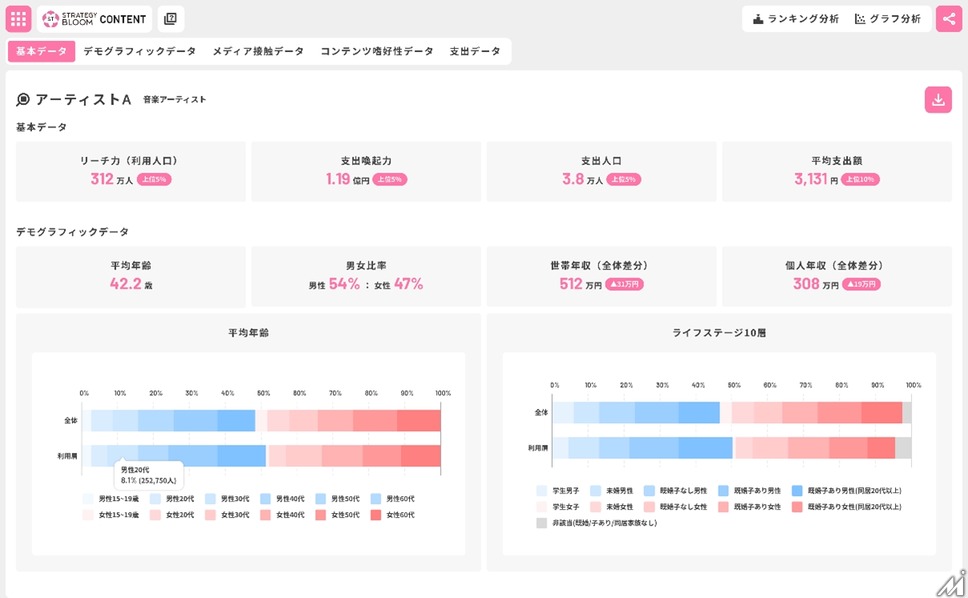The width and height of the screenshot is (968, 598).
Task: Toggle 学生女子 legend swatch
Action: point(541,507)
